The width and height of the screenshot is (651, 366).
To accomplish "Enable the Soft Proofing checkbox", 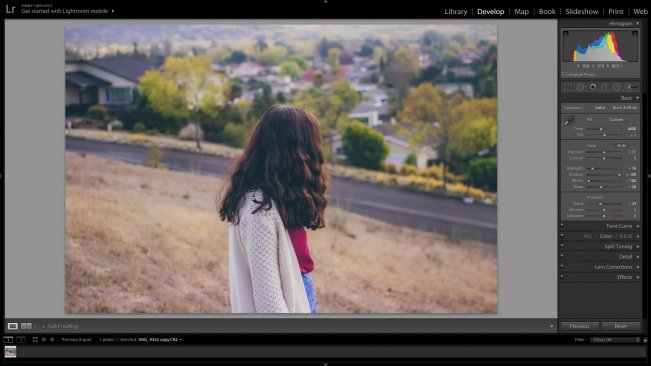I will pyautogui.click(x=44, y=327).
